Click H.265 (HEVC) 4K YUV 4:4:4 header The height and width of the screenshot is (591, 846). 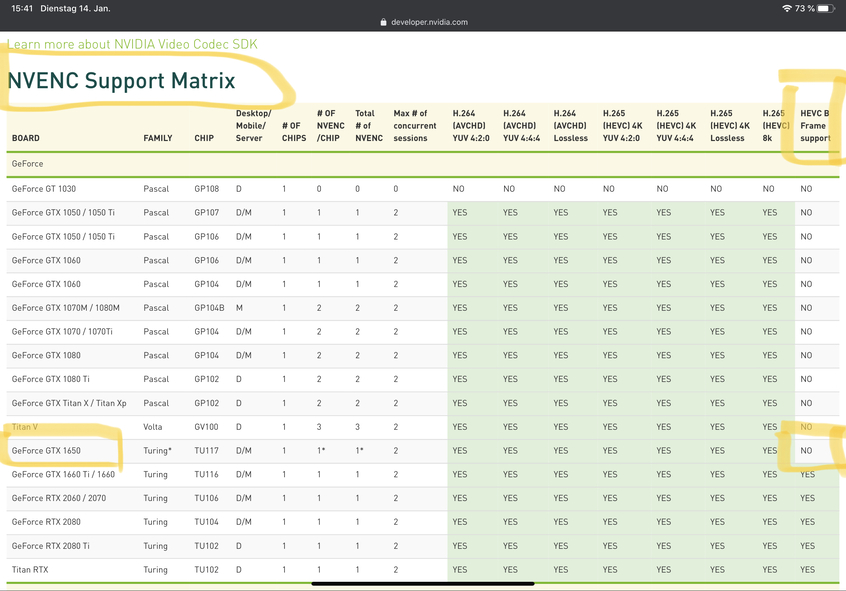tap(676, 126)
